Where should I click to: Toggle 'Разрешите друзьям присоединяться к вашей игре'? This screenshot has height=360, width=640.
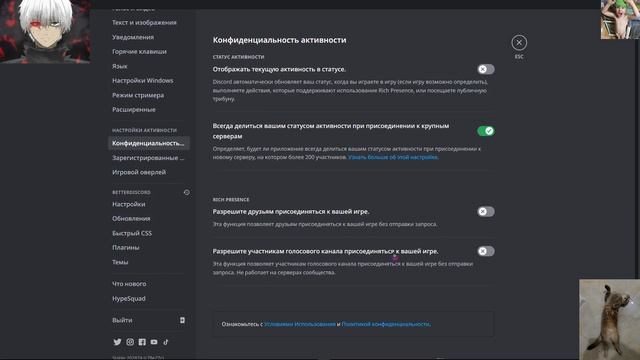click(x=486, y=211)
